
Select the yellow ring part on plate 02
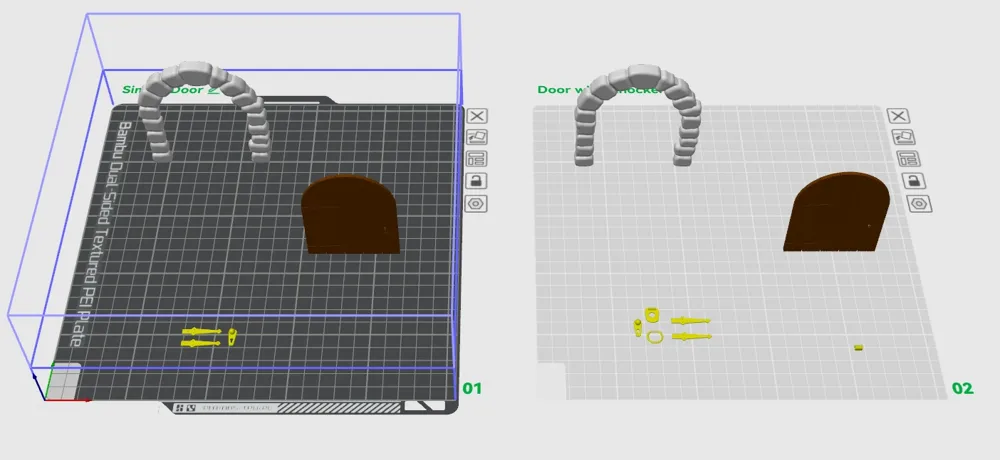(x=654, y=338)
